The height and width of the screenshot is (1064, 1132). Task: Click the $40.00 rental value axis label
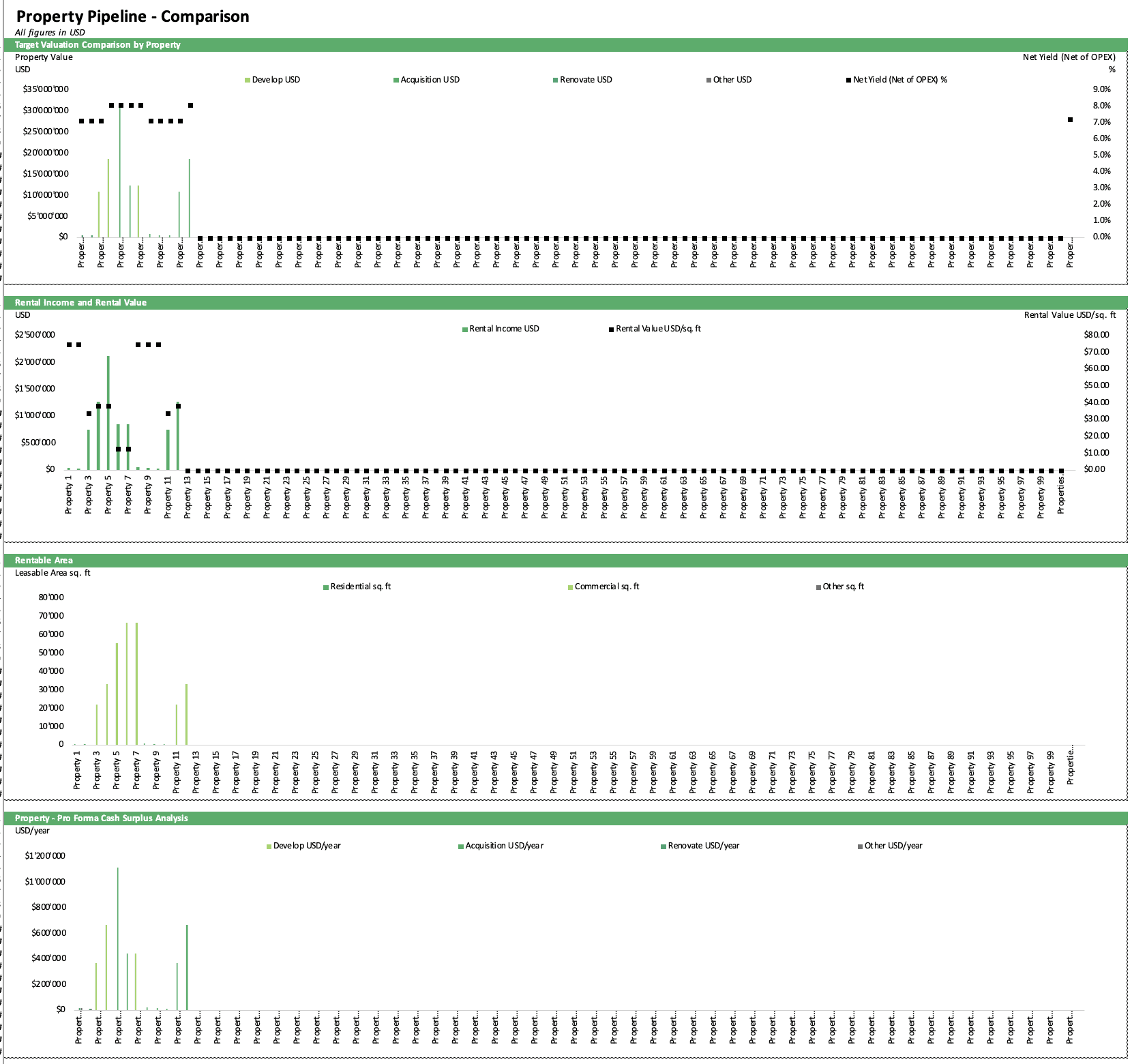(1097, 402)
